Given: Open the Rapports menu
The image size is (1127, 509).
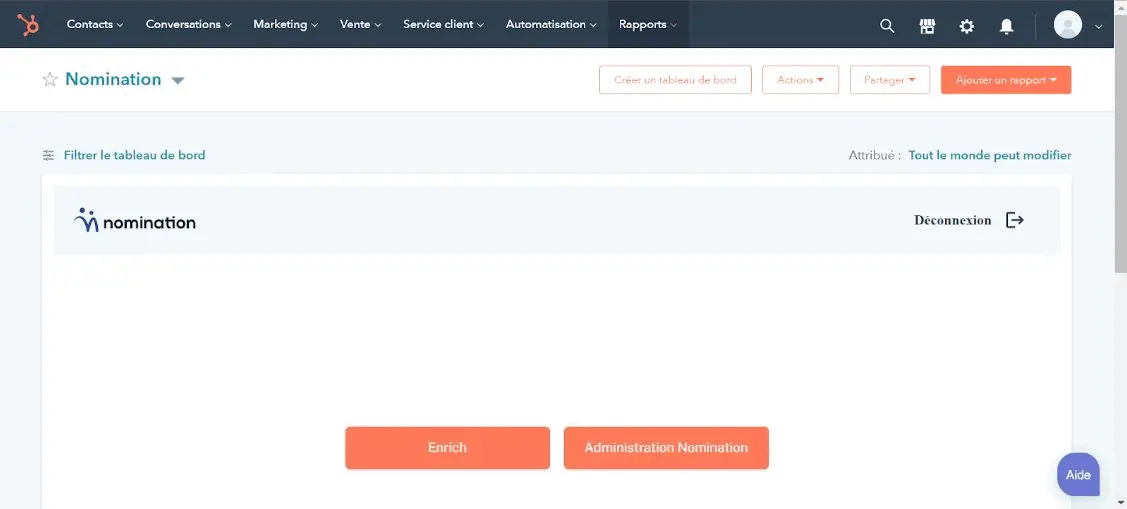Looking at the screenshot, I should coord(648,24).
